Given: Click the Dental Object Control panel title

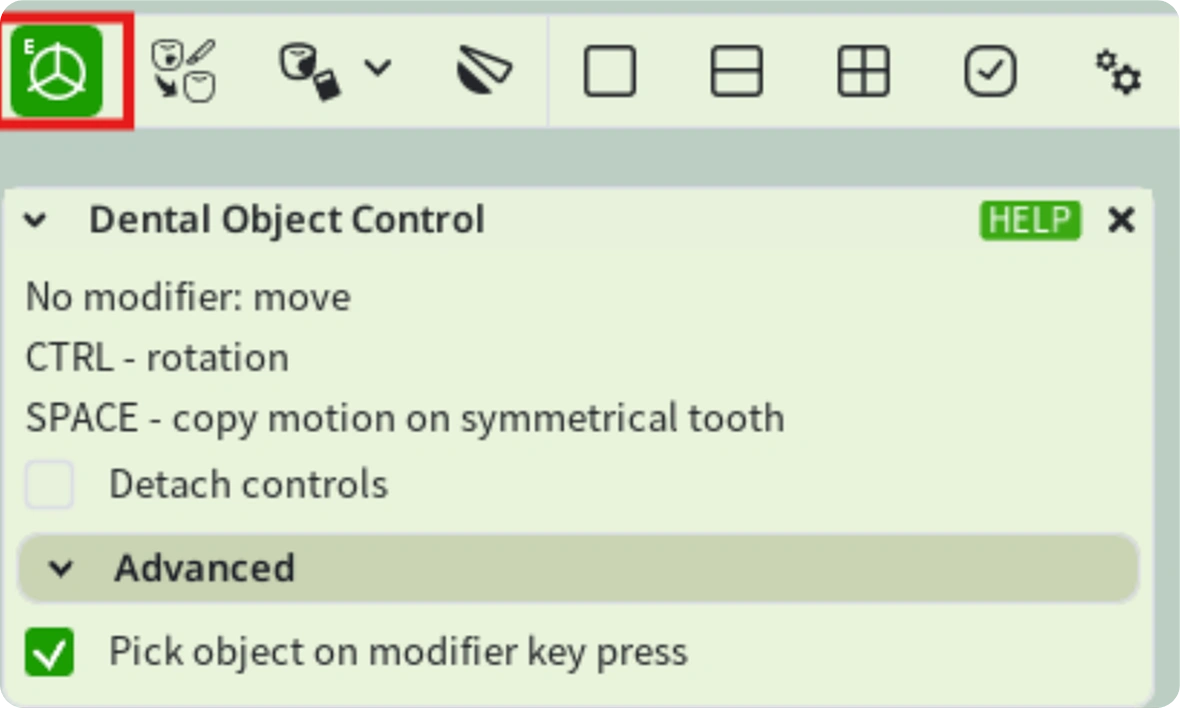Looking at the screenshot, I should pyautogui.click(x=287, y=220).
